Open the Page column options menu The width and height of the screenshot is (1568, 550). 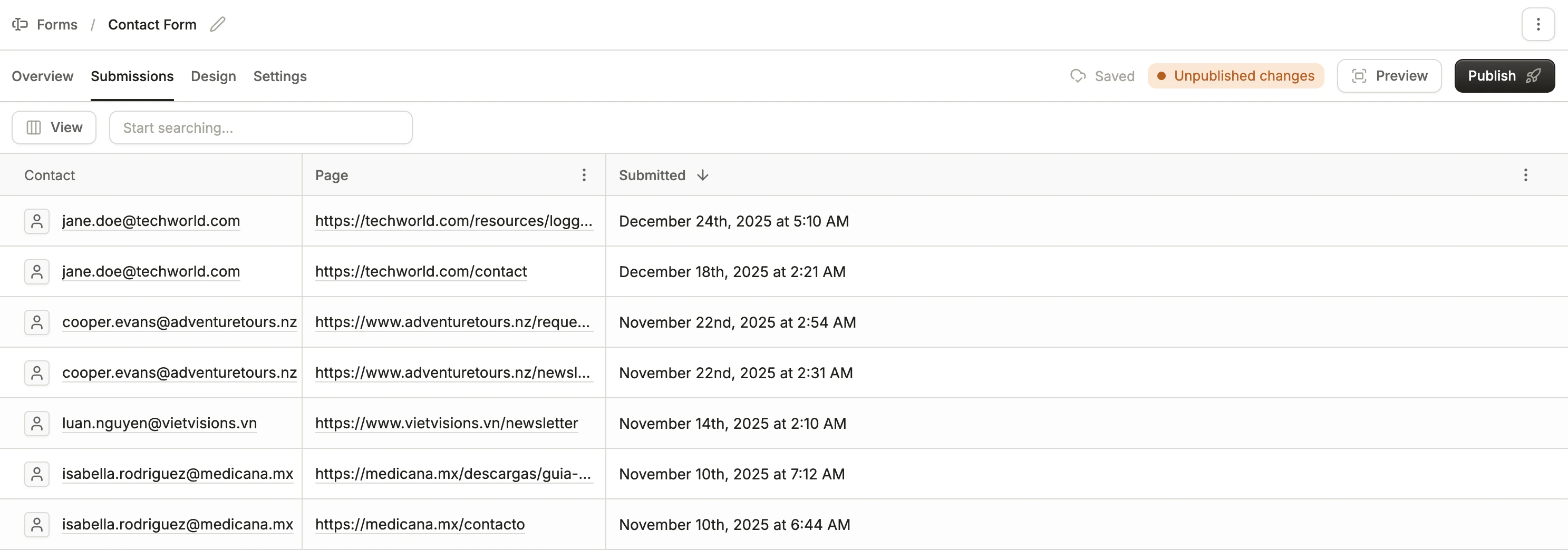(x=584, y=175)
